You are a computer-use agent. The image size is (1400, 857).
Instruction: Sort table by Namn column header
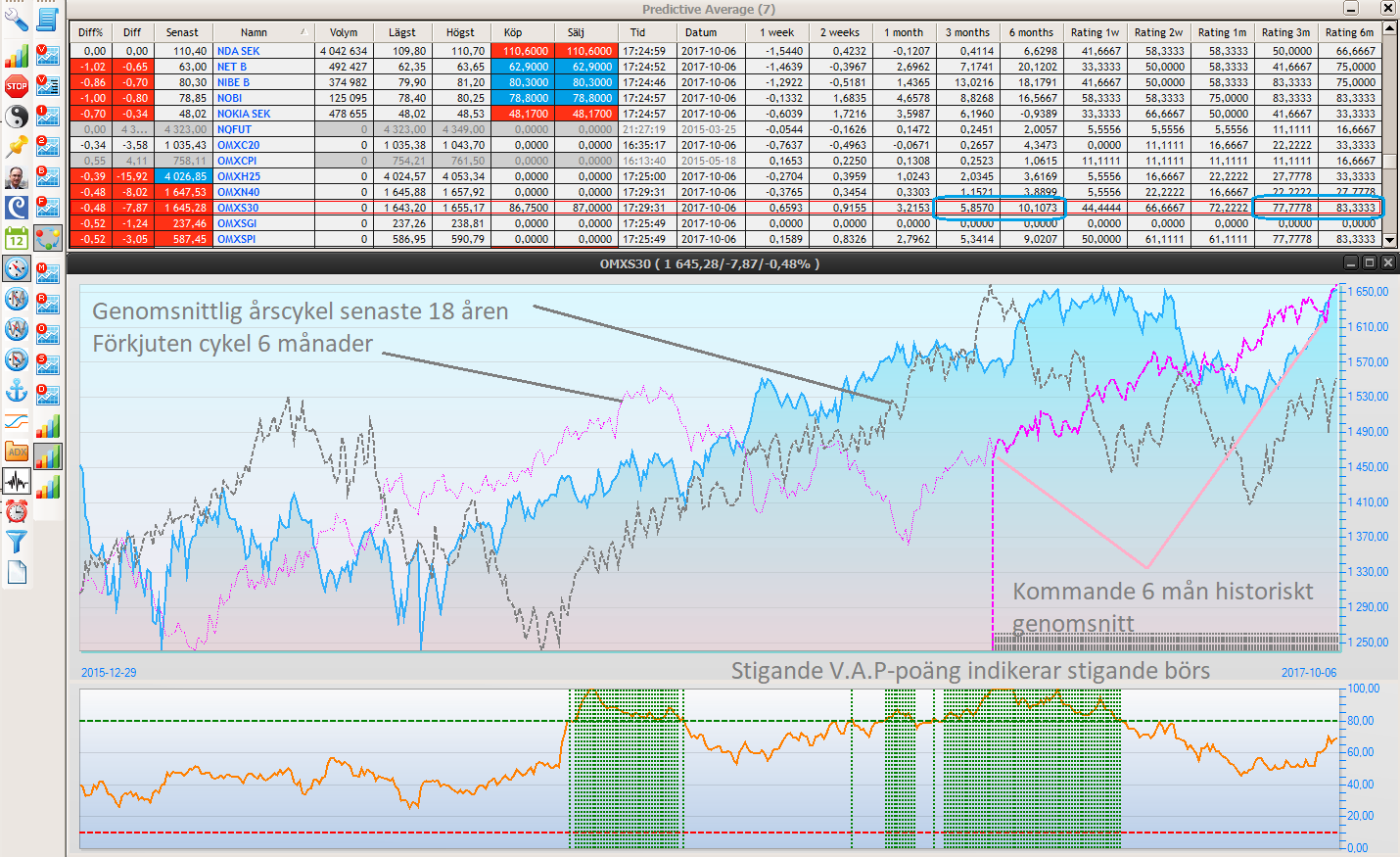click(262, 32)
